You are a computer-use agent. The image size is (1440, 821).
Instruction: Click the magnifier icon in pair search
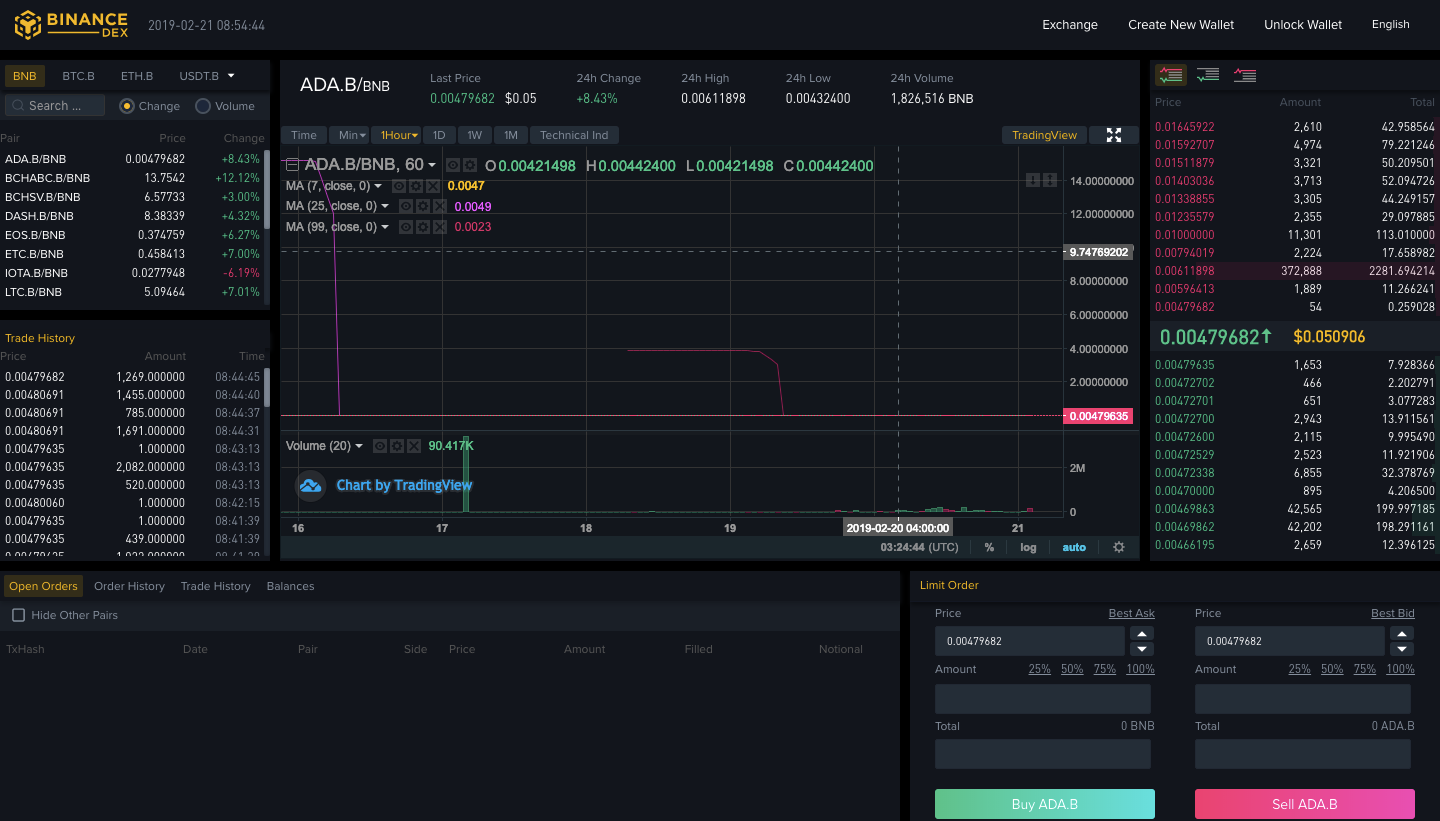(x=17, y=106)
